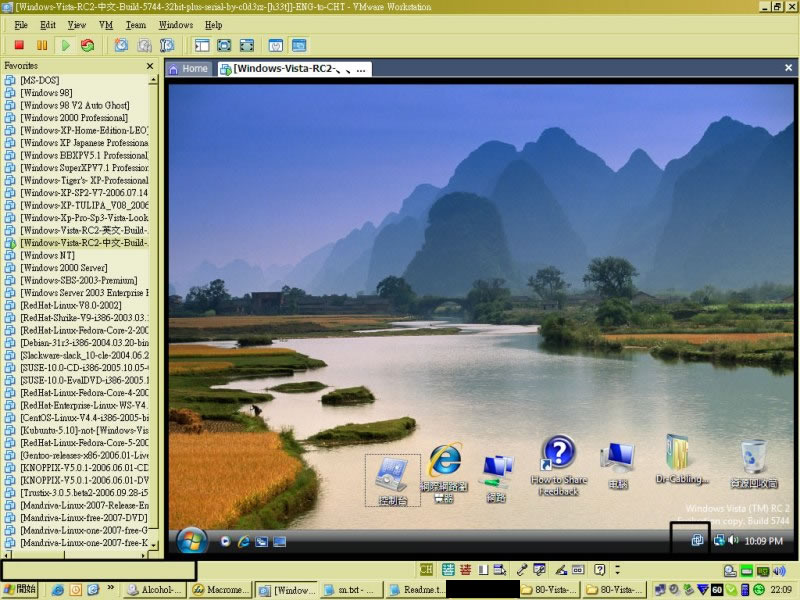Click the host 開始 Start button
800x600 pixels.
pos(20,590)
